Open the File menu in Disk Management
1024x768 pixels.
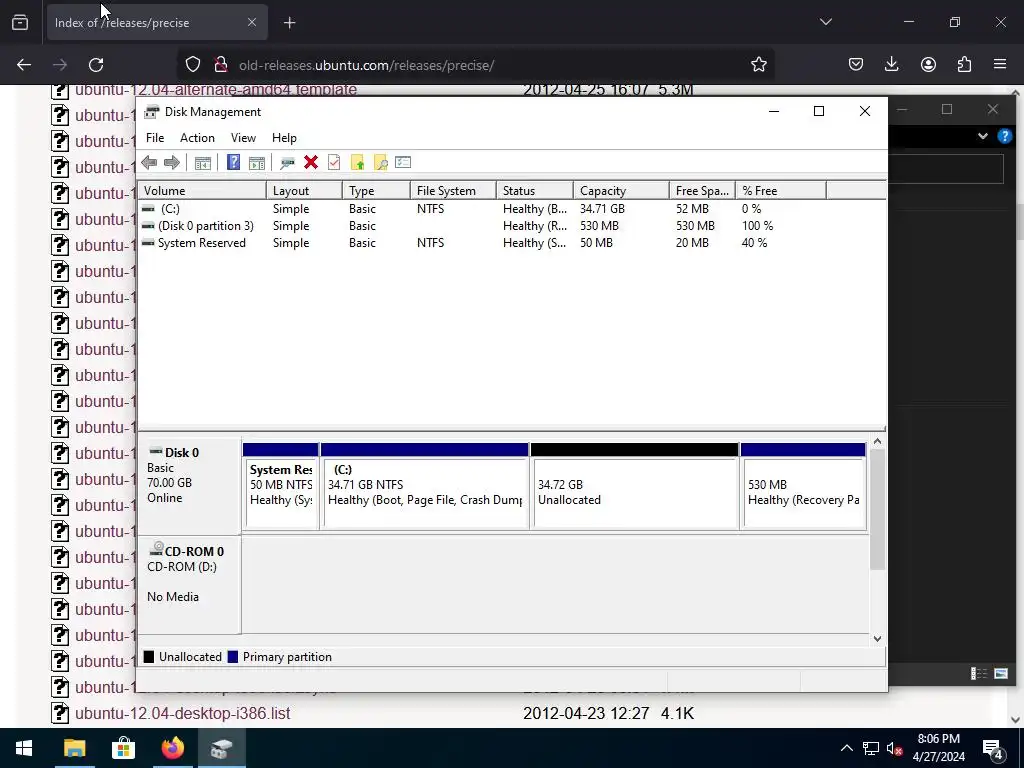tap(155, 138)
